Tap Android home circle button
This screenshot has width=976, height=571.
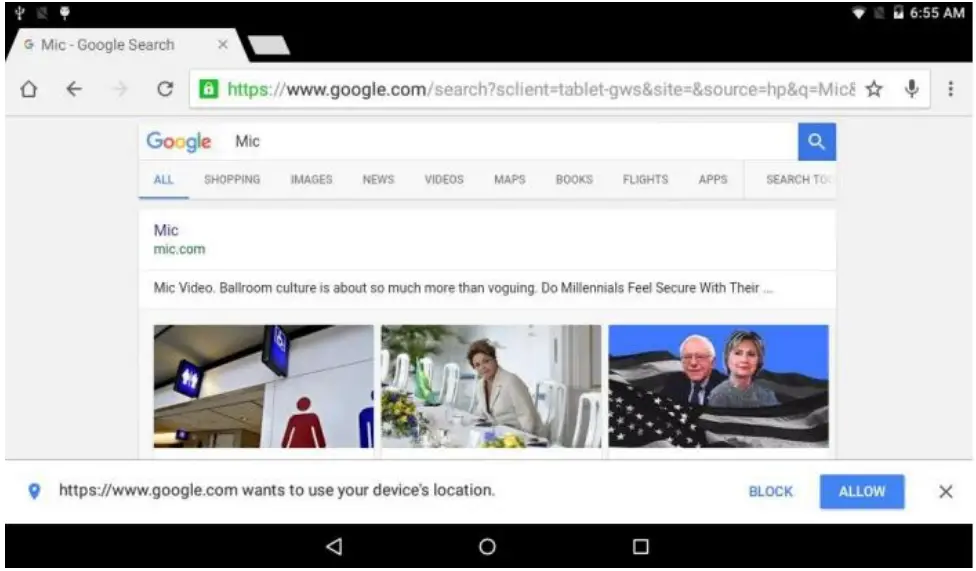pyautogui.click(x=487, y=547)
